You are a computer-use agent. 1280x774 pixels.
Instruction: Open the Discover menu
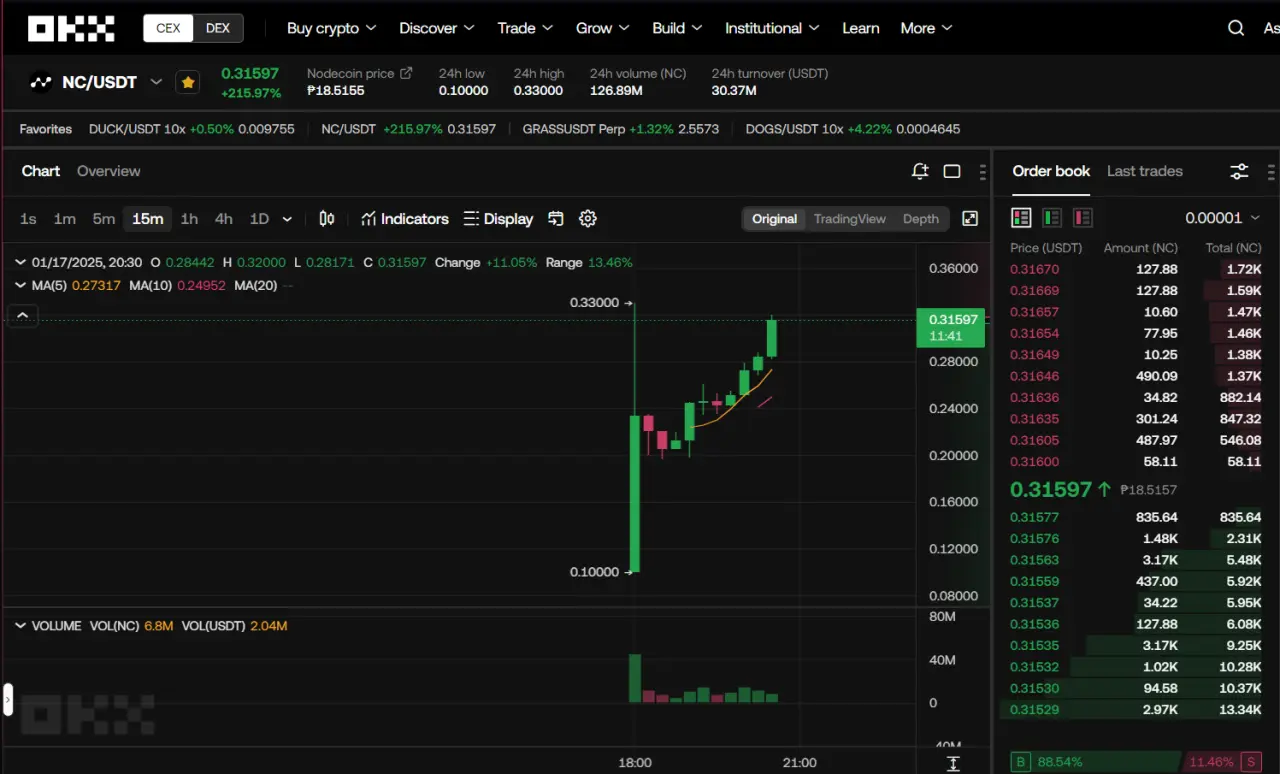coord(437,28)
